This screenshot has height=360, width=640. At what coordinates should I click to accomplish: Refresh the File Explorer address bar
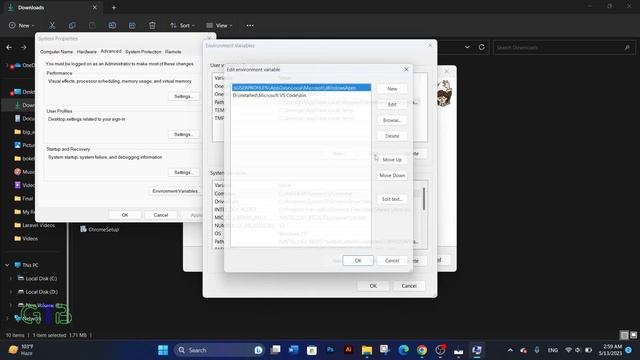click(x=482, y=47)
